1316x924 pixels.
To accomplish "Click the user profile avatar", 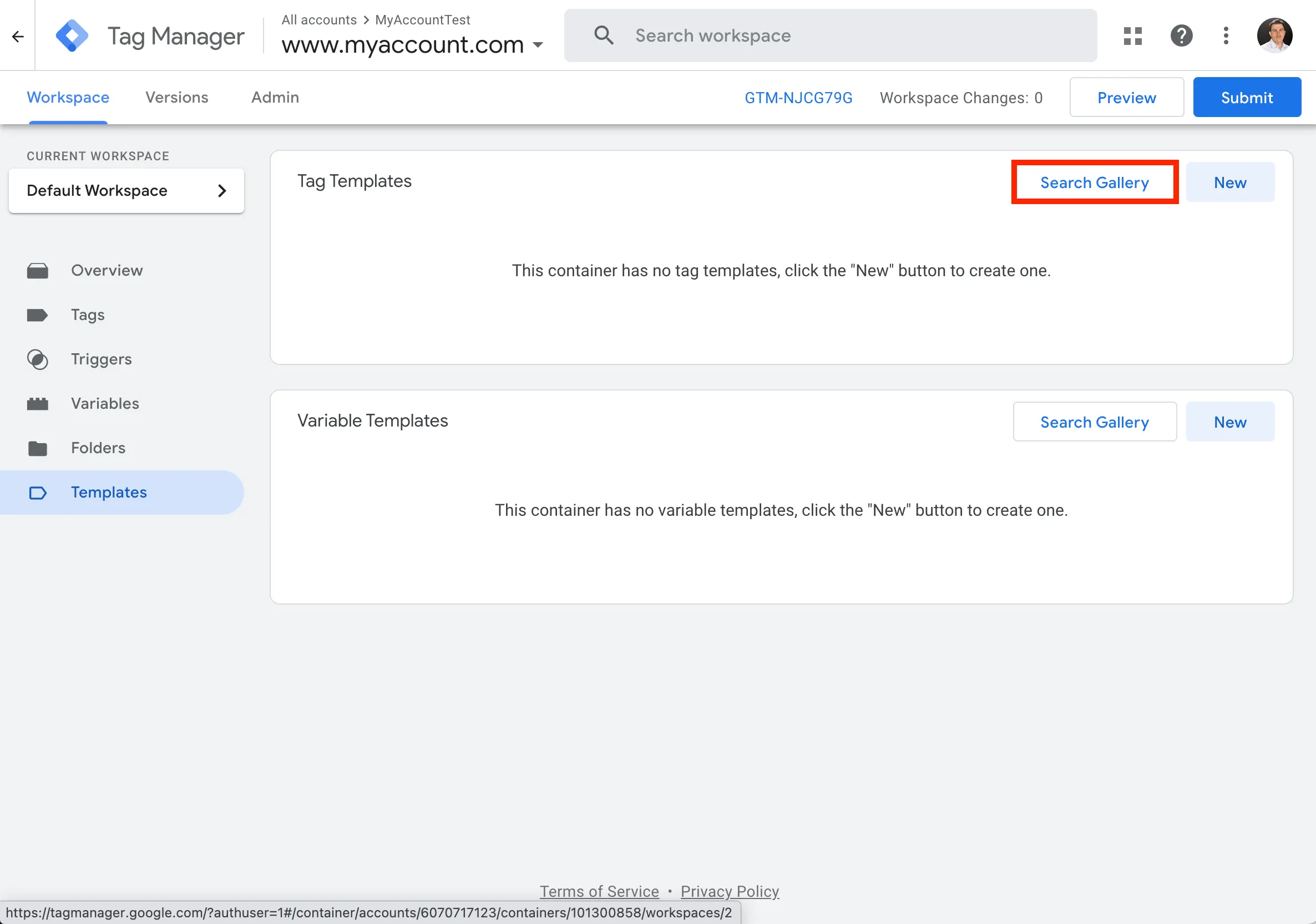I will 1274,35.
